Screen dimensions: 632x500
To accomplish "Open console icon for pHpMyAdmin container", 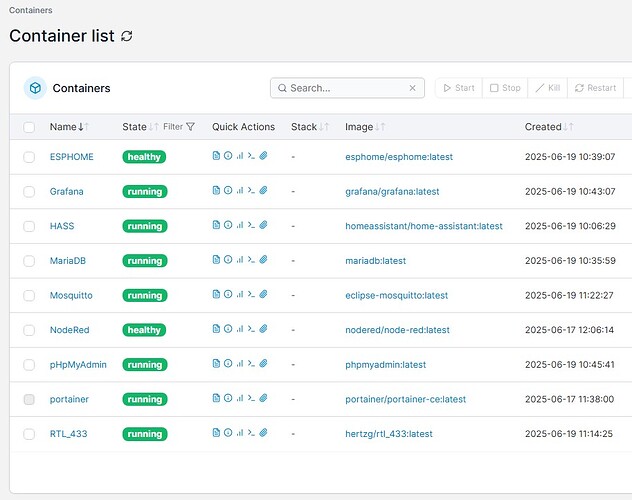I will tap(251, 364).
